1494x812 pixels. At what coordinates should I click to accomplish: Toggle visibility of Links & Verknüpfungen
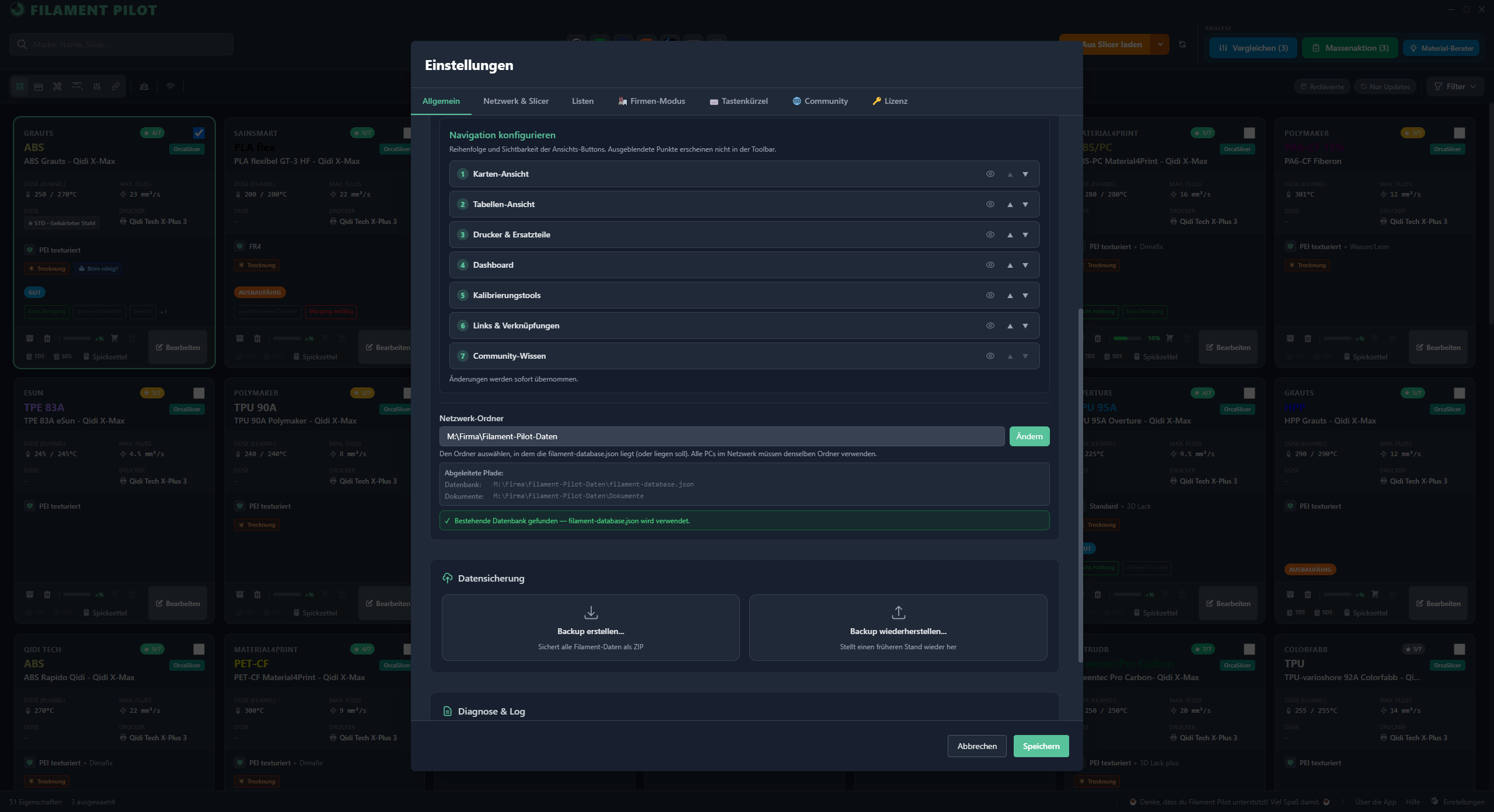[990, 325]
